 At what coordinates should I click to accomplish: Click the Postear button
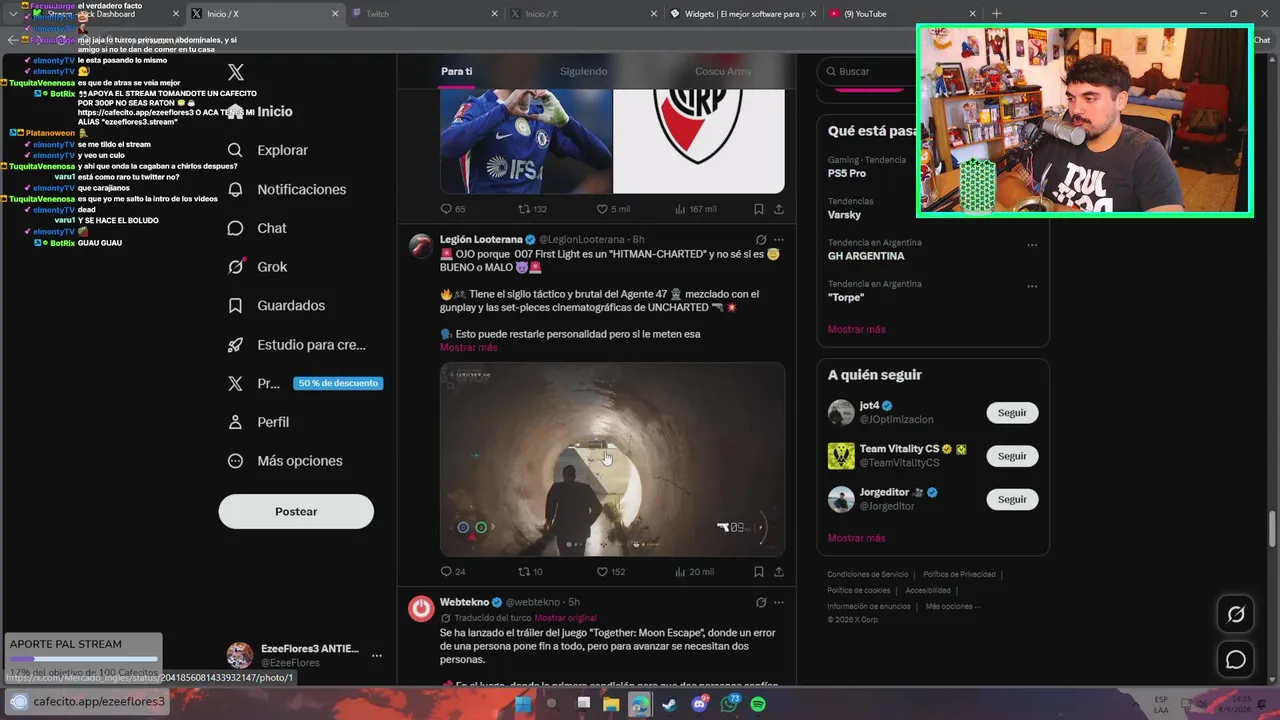coord(296,511)
